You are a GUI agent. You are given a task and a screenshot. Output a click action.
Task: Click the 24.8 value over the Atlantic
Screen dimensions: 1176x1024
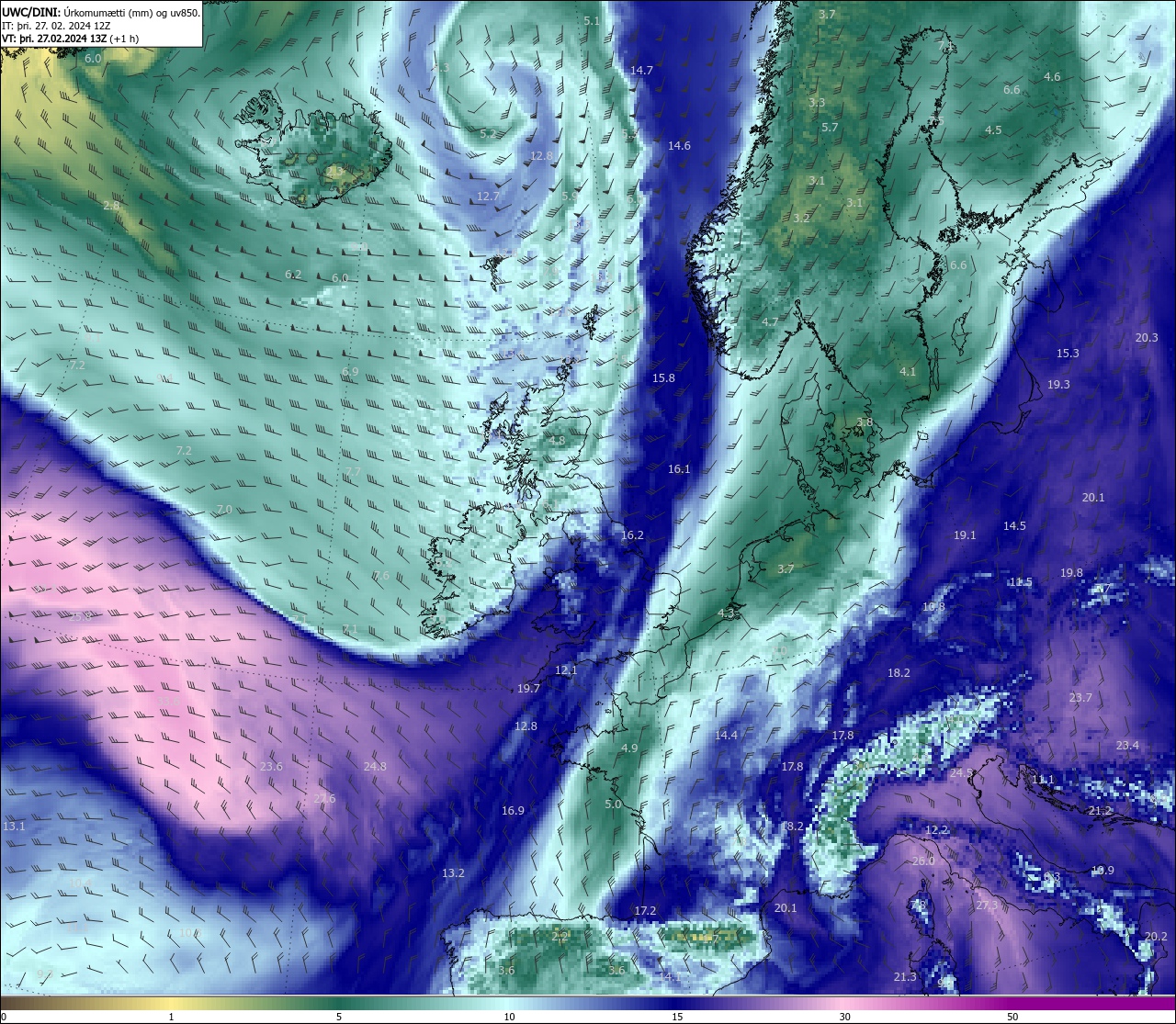click(375, 767)
